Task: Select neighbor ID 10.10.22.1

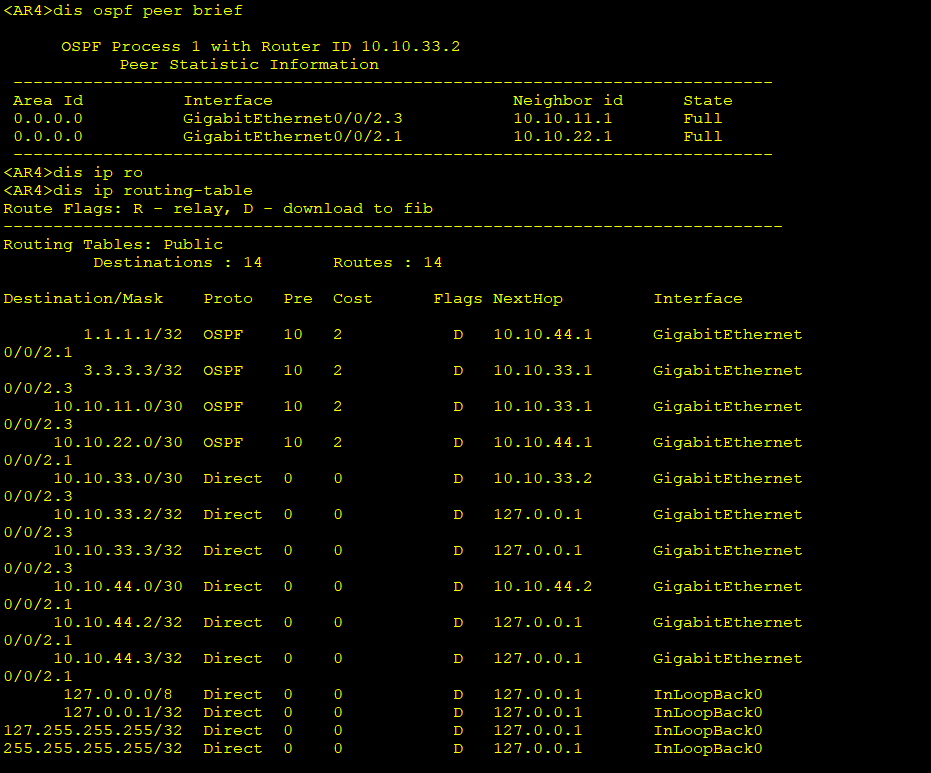Action: (562, 137)
